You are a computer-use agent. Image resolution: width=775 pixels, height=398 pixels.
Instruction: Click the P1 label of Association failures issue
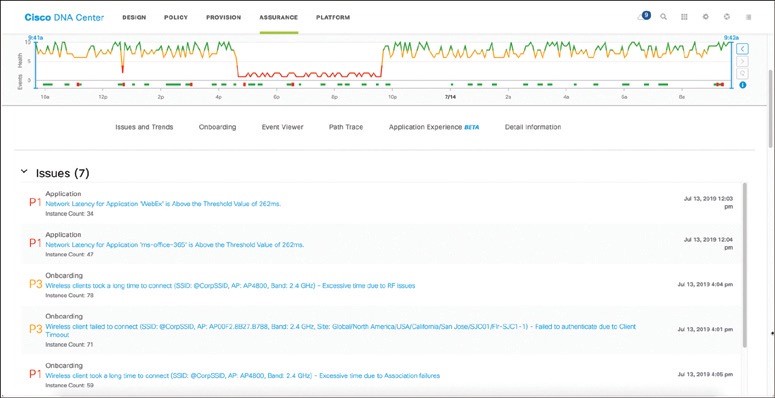pyautogui.click(x=35, y=374)
